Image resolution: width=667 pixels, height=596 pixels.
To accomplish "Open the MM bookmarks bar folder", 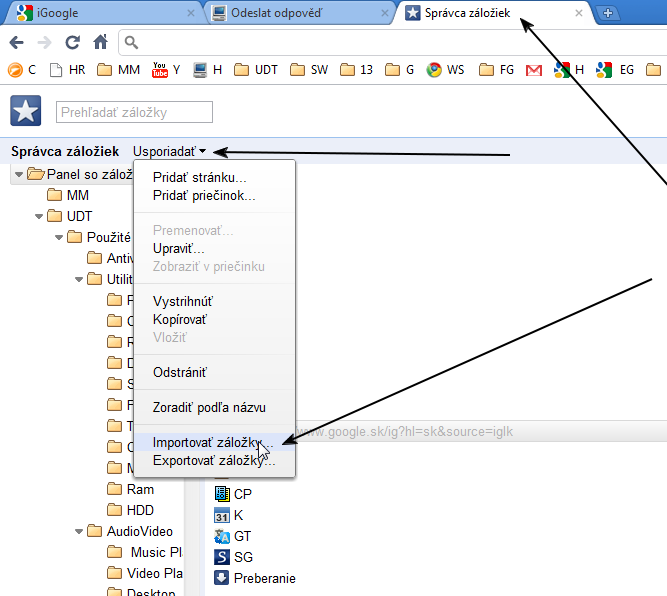I will (118, 70).
